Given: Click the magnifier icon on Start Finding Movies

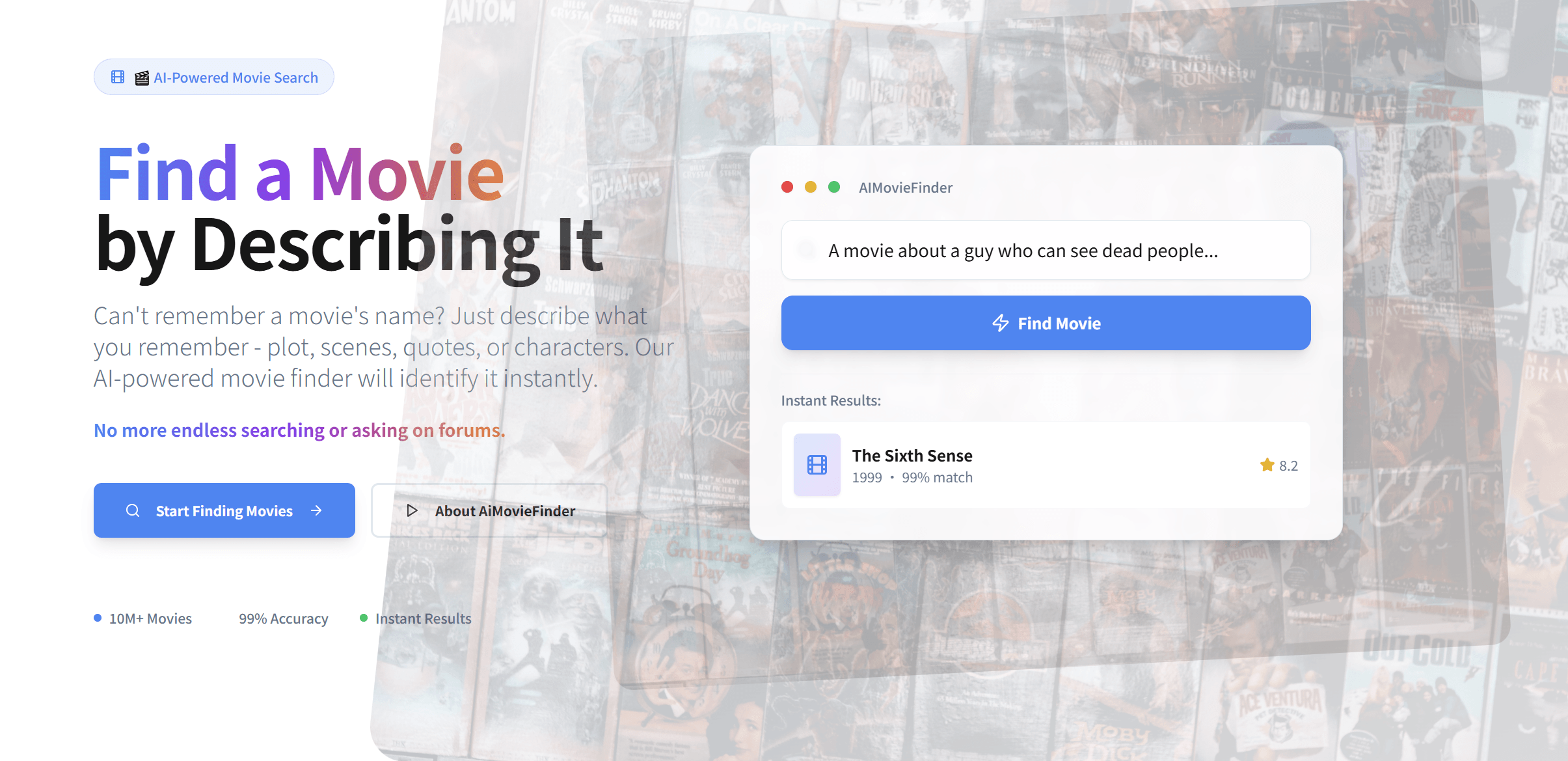Looking at the screenshot, I should (x=133, y=510).
